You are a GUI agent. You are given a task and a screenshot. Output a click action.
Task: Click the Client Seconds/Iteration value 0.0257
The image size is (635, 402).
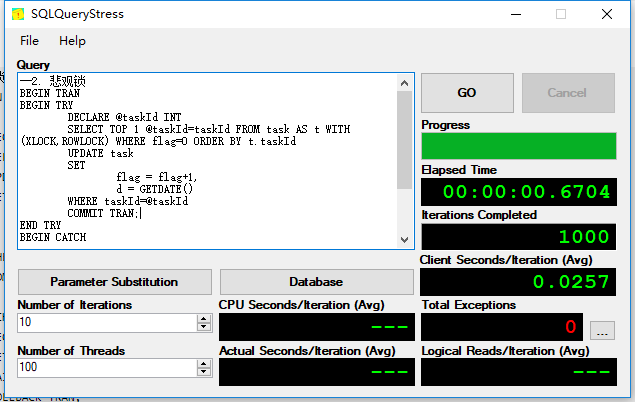pyautogui.click(x=518, y=282)
